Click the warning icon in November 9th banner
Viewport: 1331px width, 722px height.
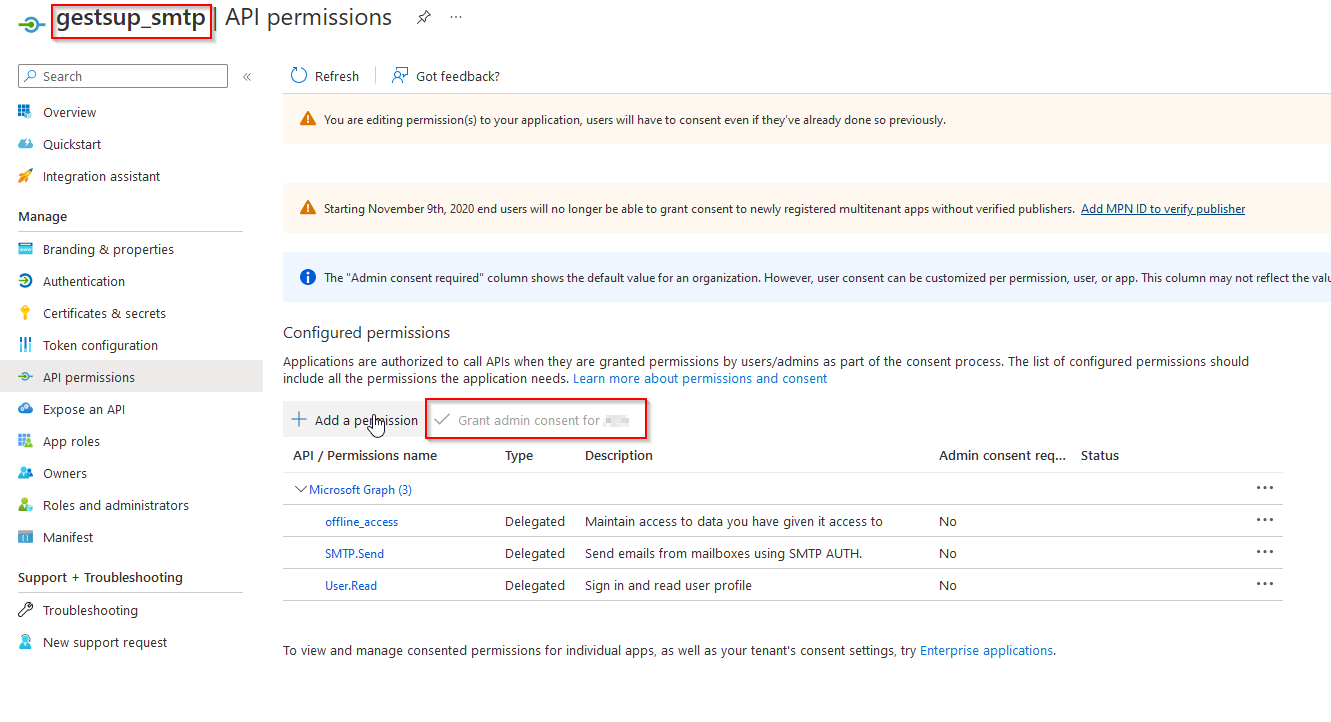[308, 209]
